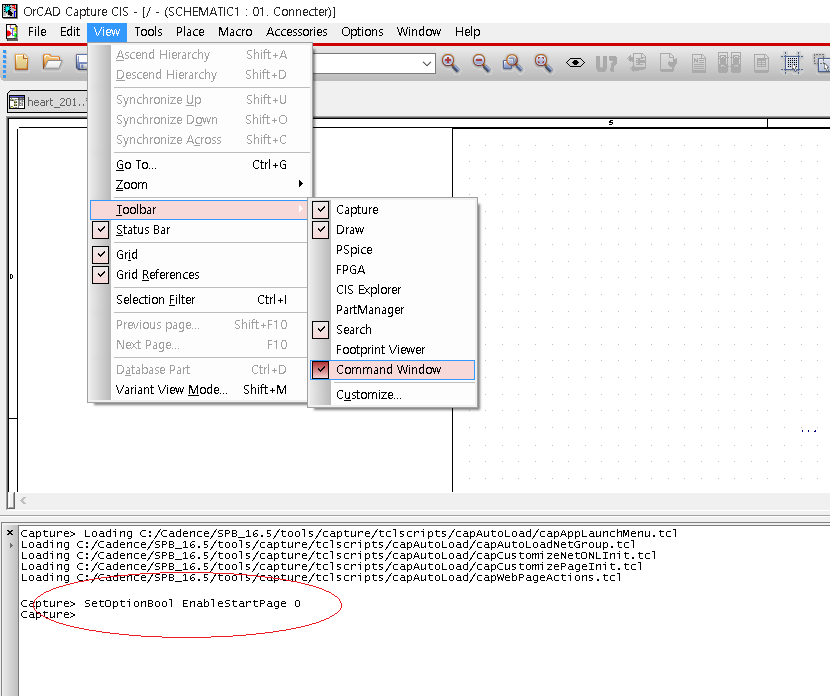Toggle Grid References option
Image resolution: width=830 pixels, height=696 pixels.
[199, 275]
